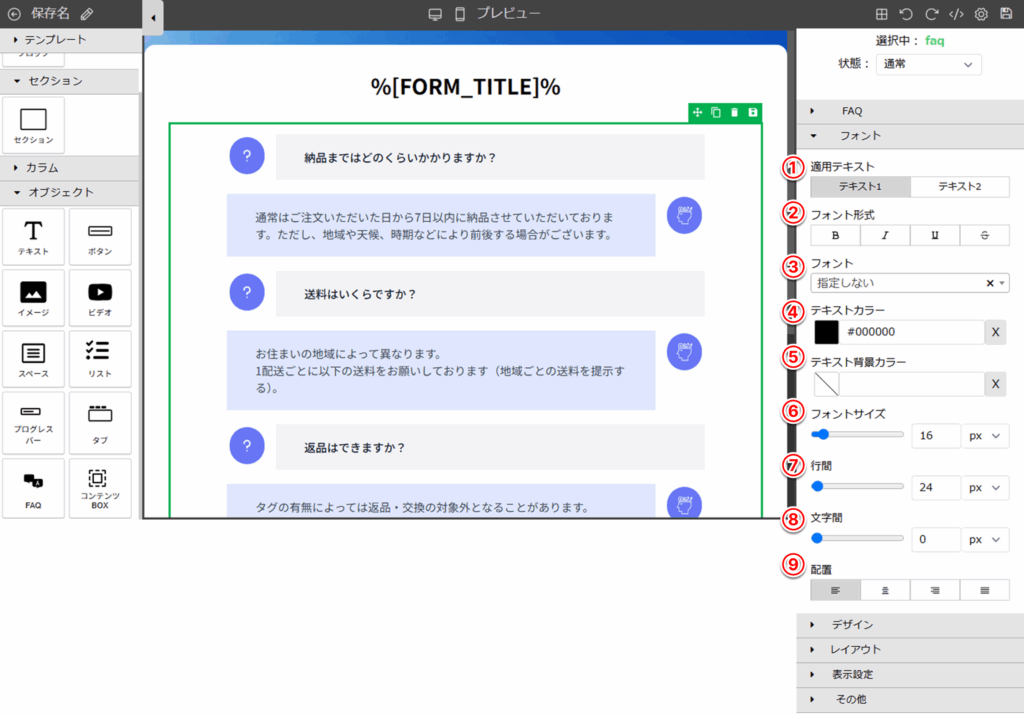The image size is (1024, 715).
Task: Open the 状態 dropdown set to 通常
Action: pyautogui.click(x=928, y=64)
